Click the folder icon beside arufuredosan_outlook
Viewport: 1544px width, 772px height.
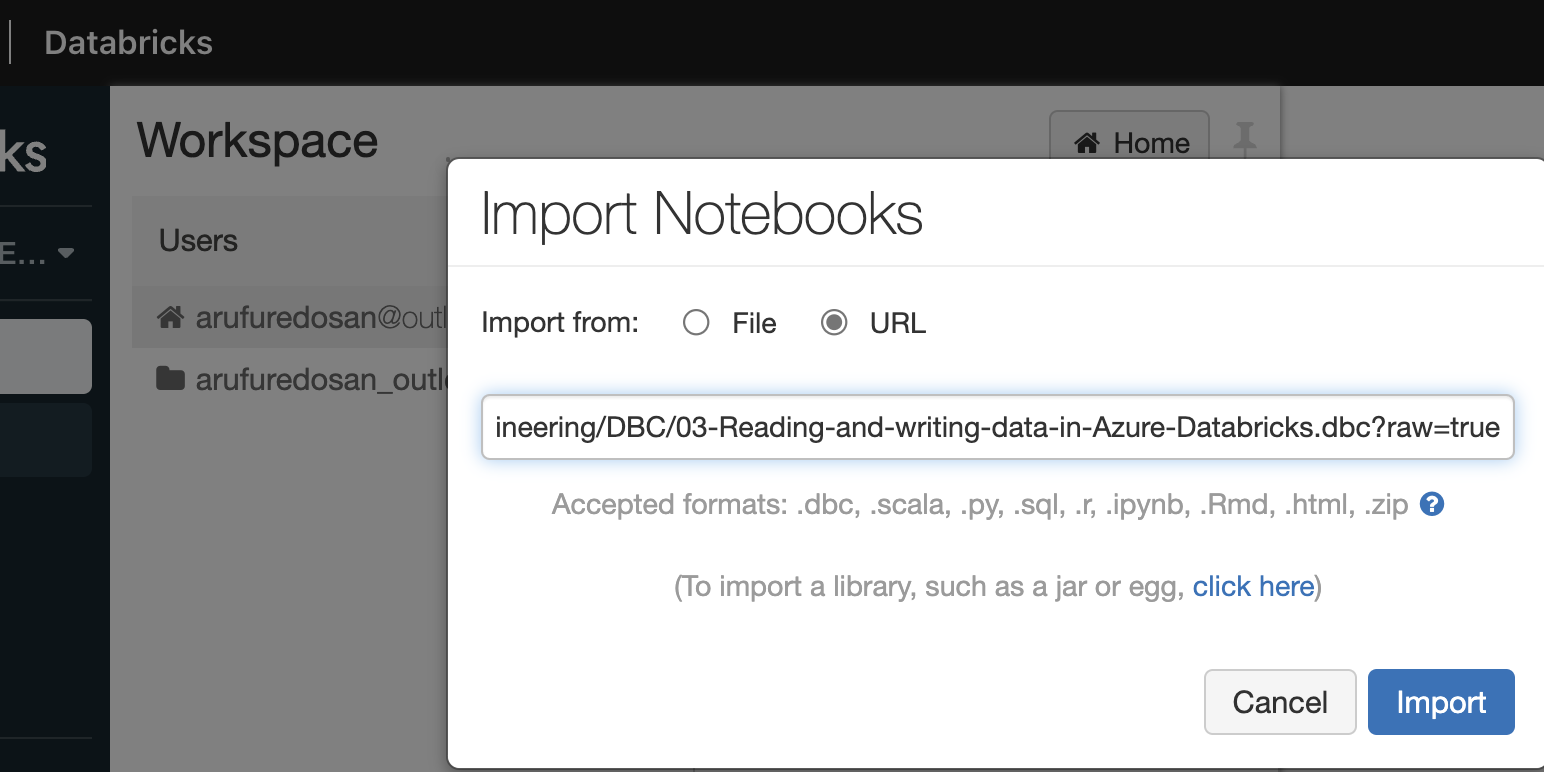click(170, 379)
